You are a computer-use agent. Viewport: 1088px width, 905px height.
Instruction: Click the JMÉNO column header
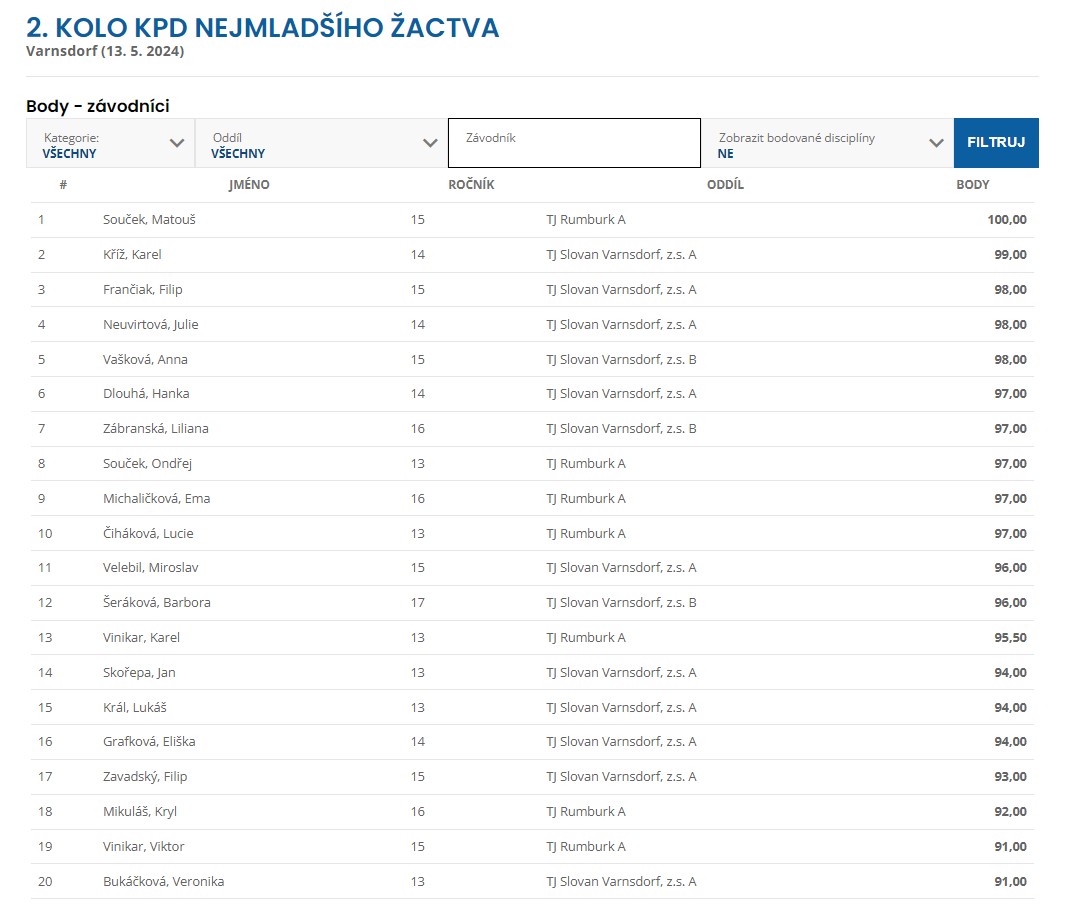click(x=249, y=185)
